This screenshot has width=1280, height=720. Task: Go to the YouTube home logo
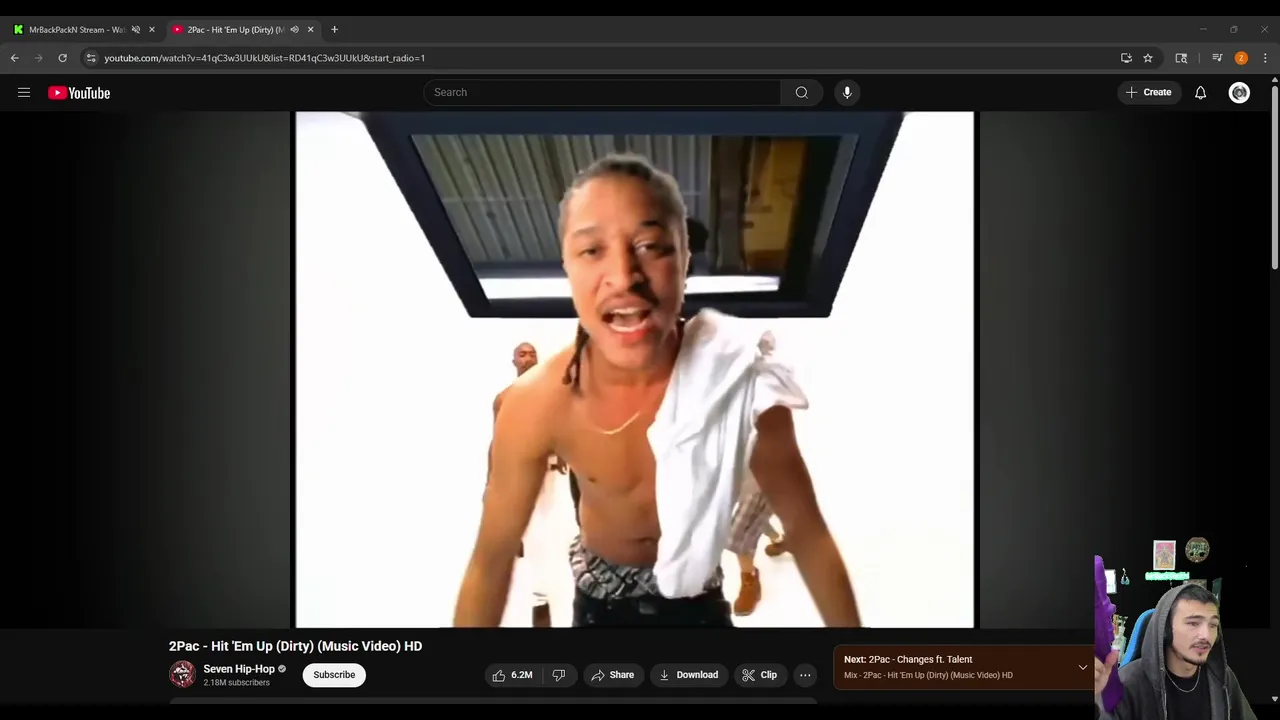click(79, 93)
